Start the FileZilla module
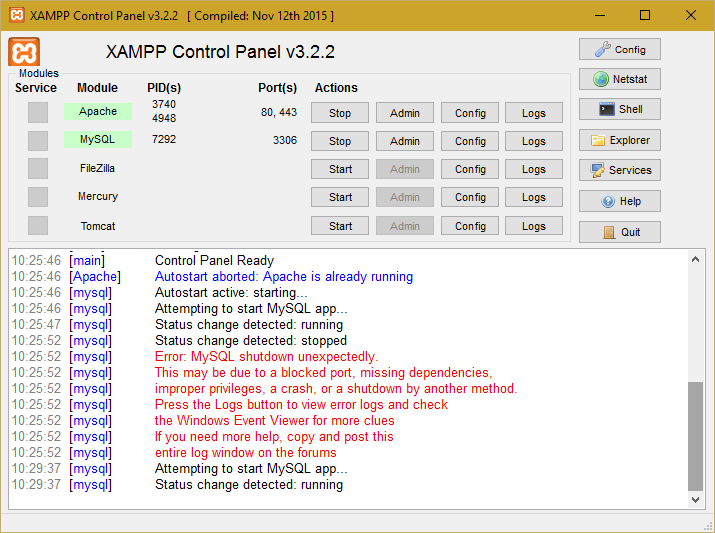 [340, 169]
